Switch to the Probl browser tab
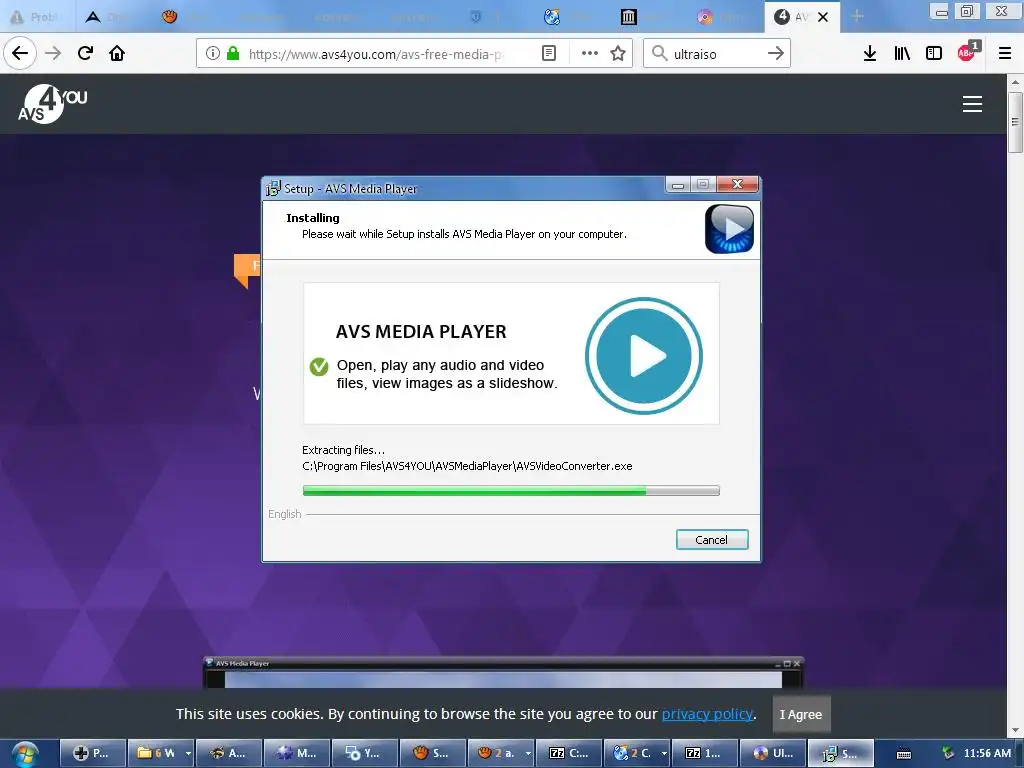The image size is (1024, 768). tap(37, 17)
